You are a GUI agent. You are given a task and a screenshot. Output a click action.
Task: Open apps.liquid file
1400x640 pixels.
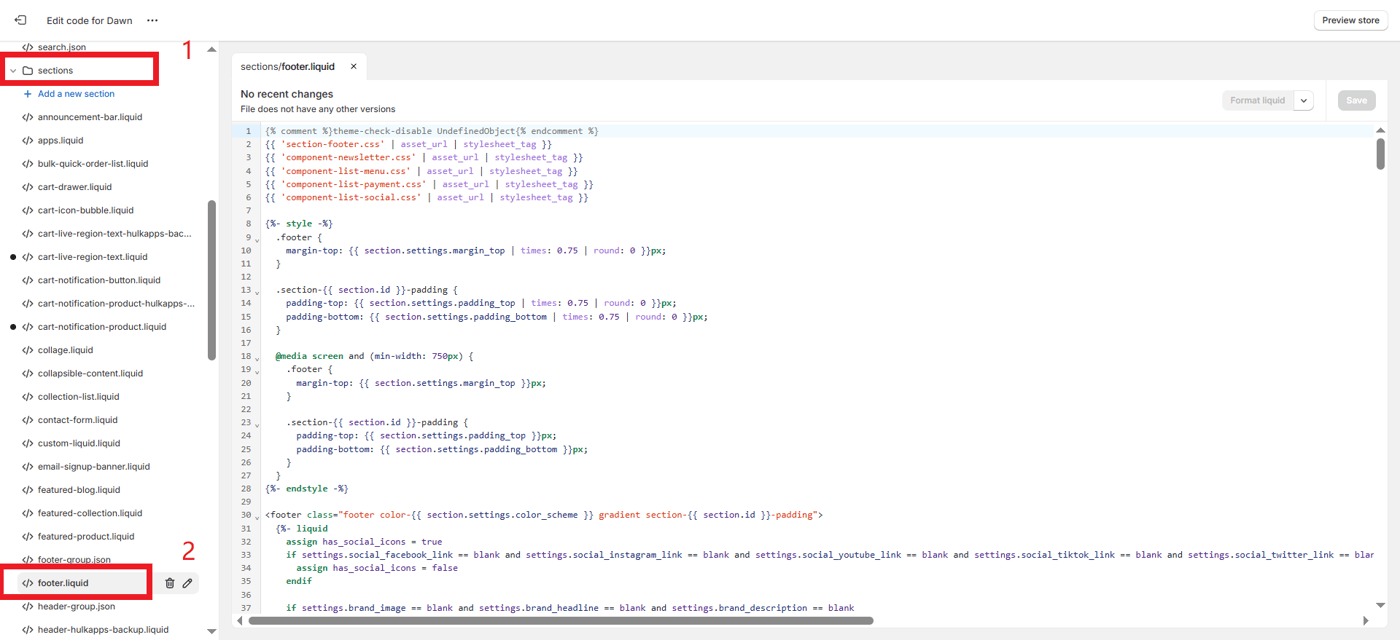click(x=60, y=140)
